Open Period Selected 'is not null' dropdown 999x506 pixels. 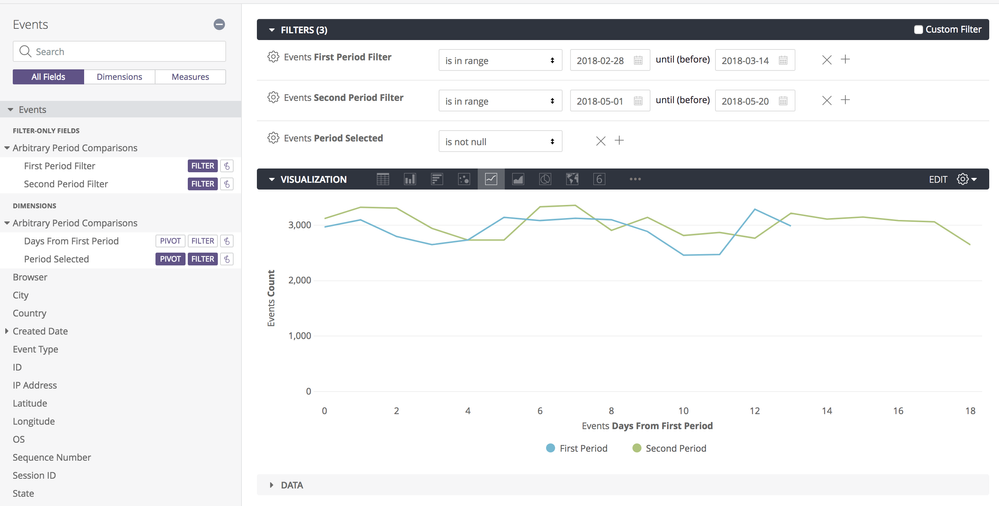point(500,141)
